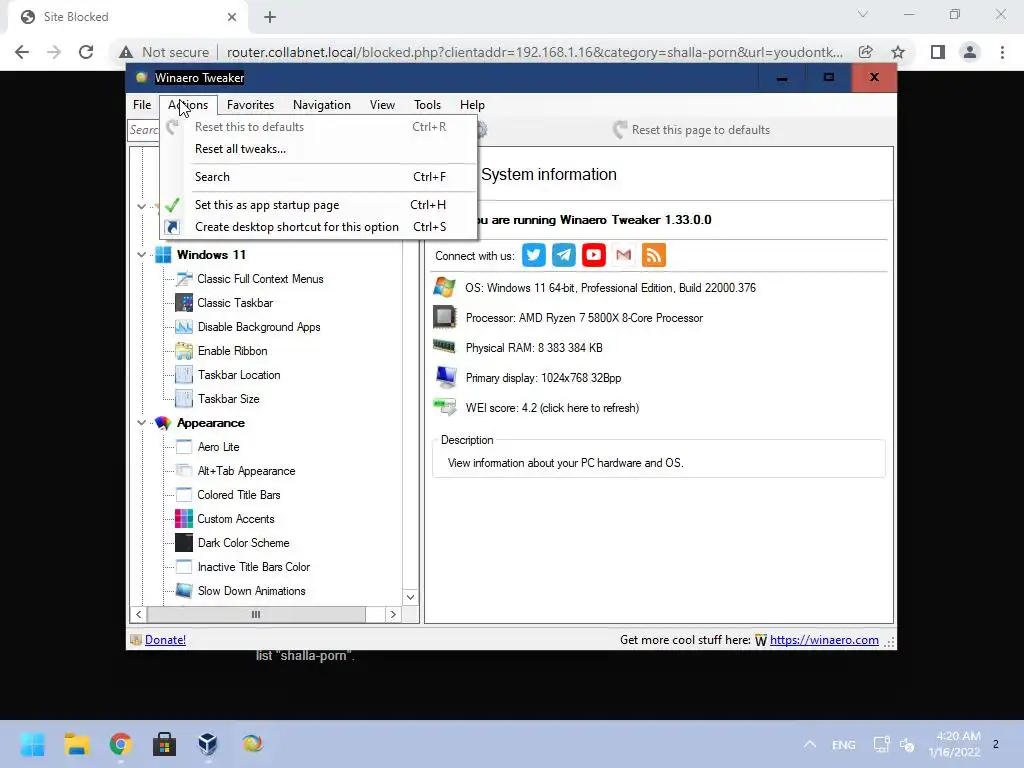Bookmark page with star icon
This screenshot has width=1024, height=768.
[x=898, y=52]
